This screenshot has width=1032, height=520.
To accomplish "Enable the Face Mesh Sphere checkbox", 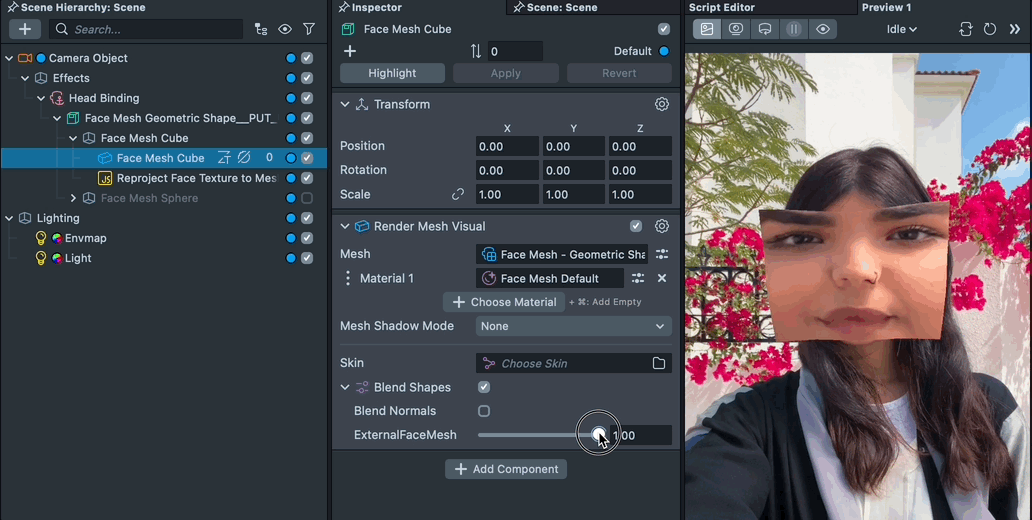I will click(307, 198).
